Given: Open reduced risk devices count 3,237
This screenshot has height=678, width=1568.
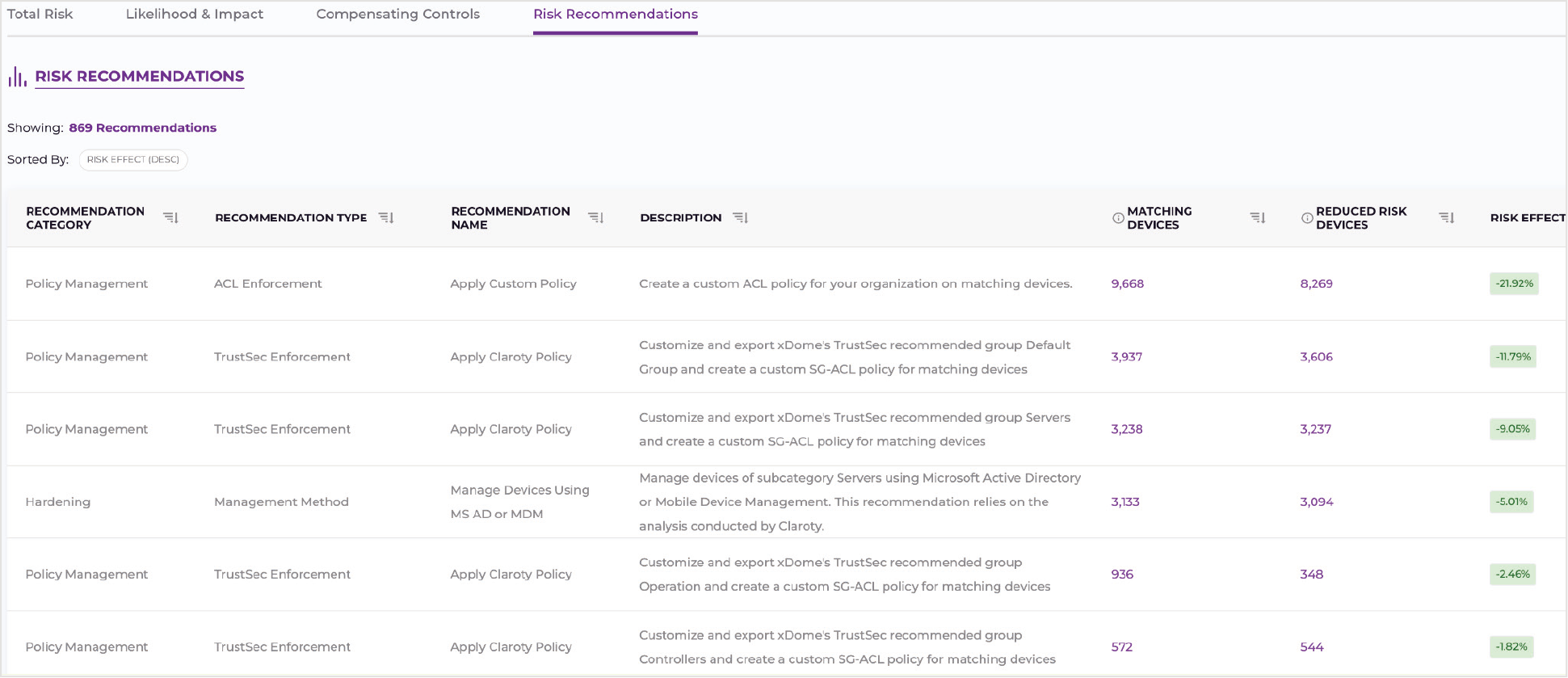Looking at the screenshot, I should (1316, 429).
